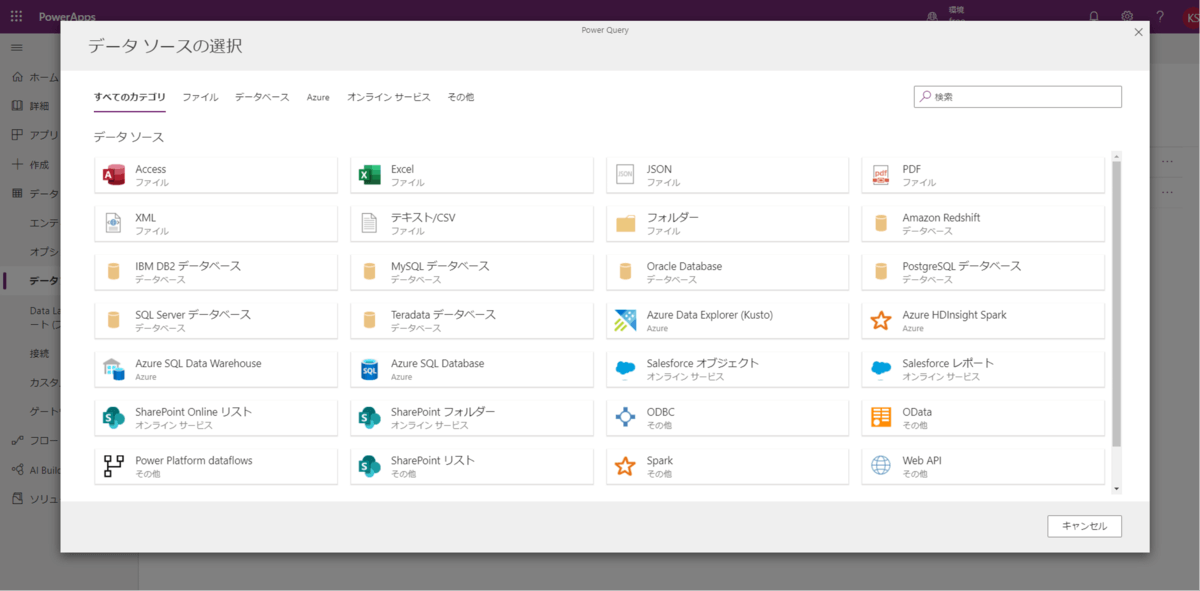
Task: Open the environment selector in header
Action: 945,16
